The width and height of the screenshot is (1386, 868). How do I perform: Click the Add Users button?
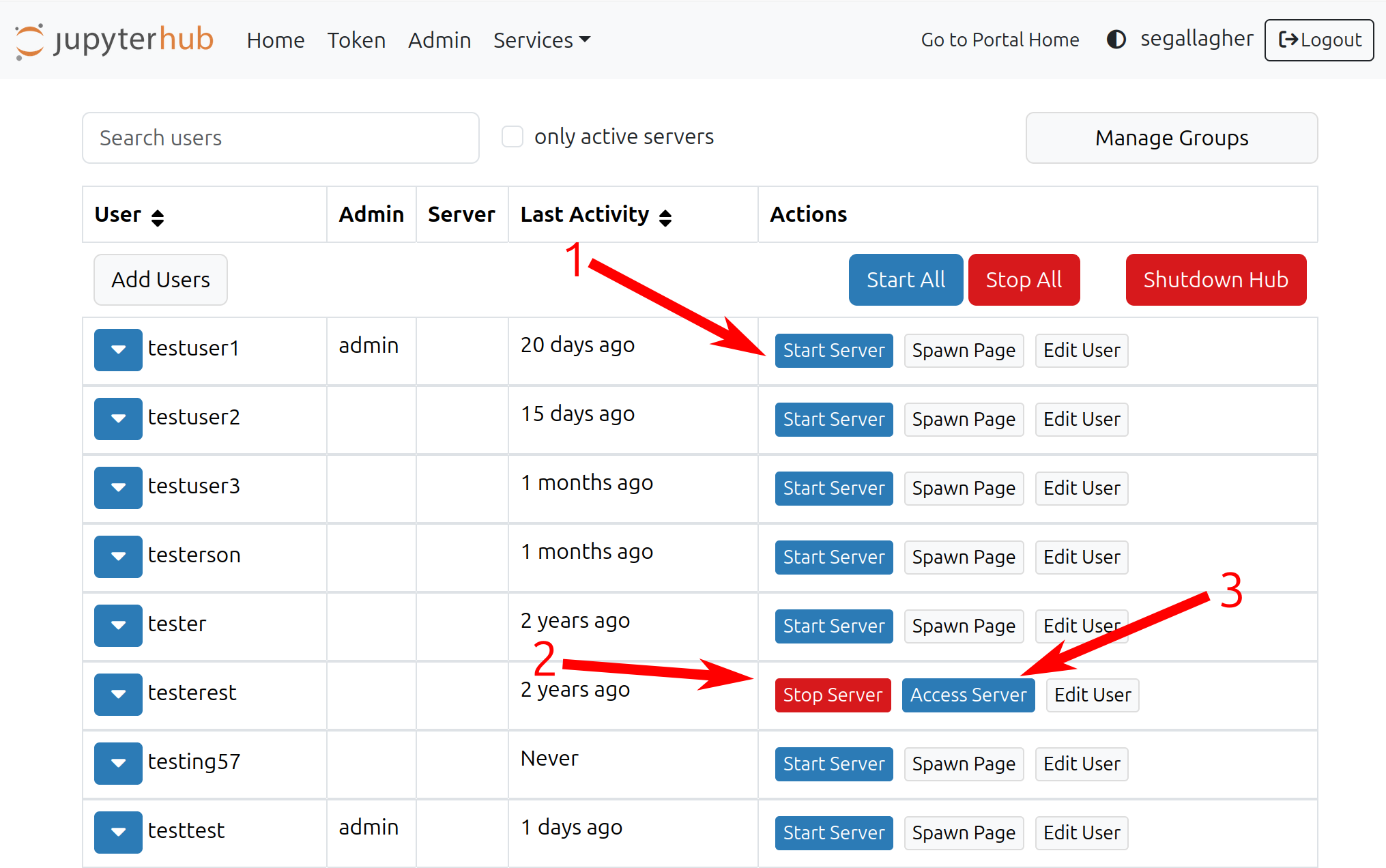[160, 280]
